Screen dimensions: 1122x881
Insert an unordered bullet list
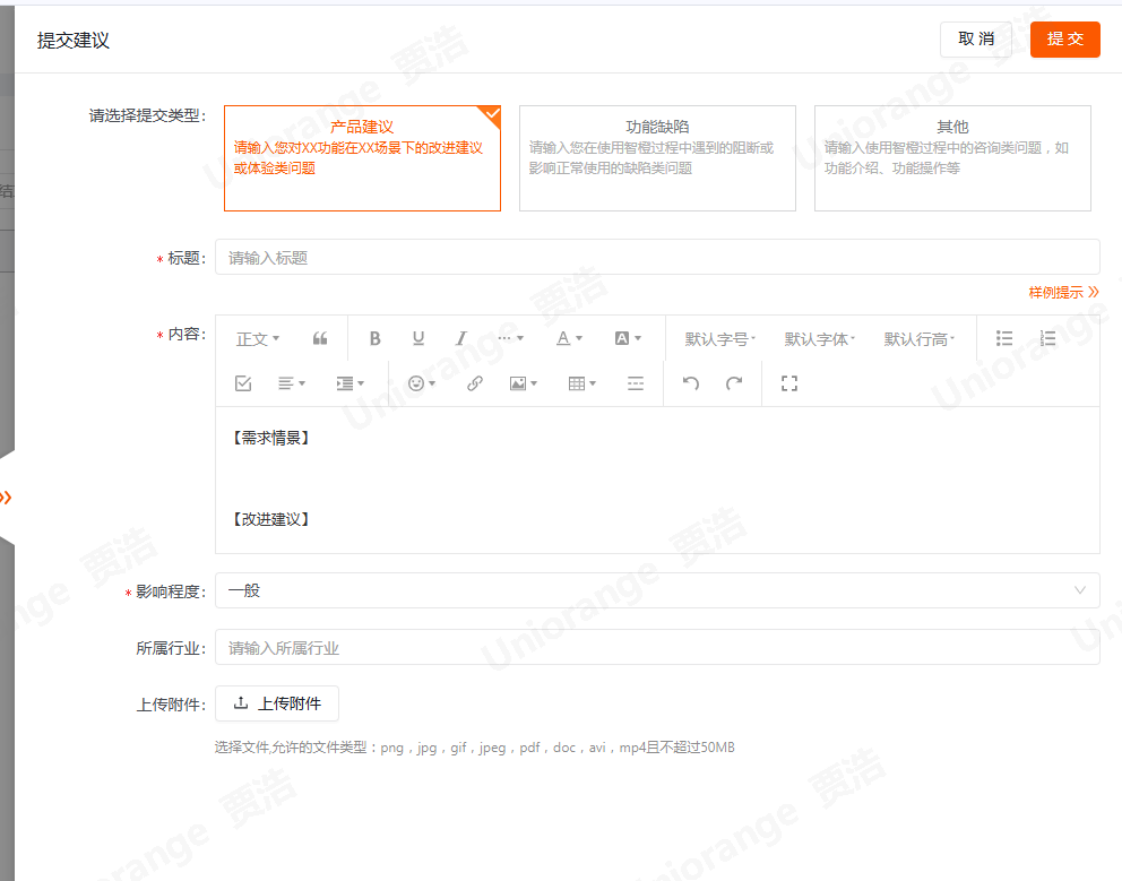1004,339
